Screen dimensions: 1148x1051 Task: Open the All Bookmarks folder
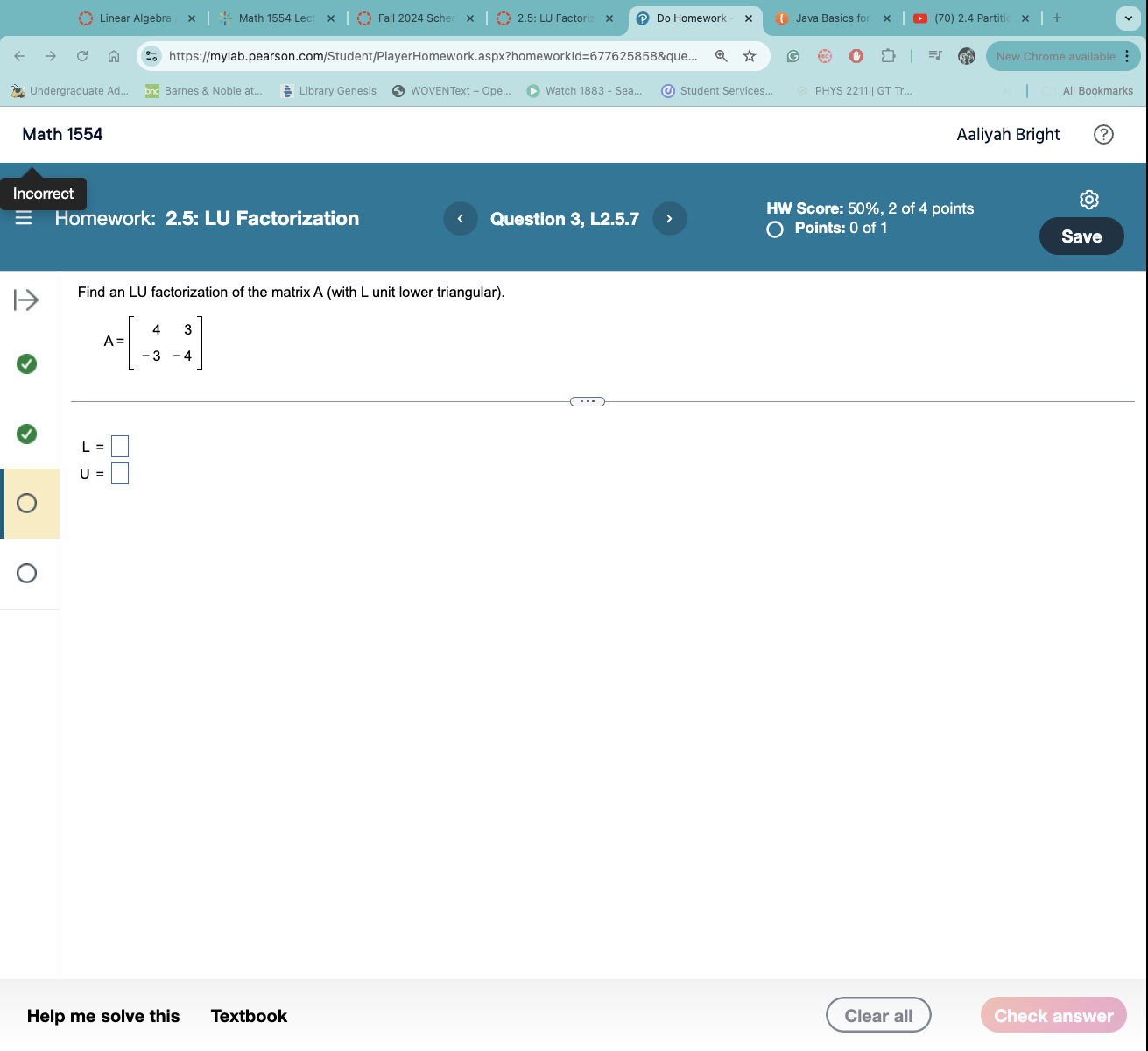[x=1088, y=91]
